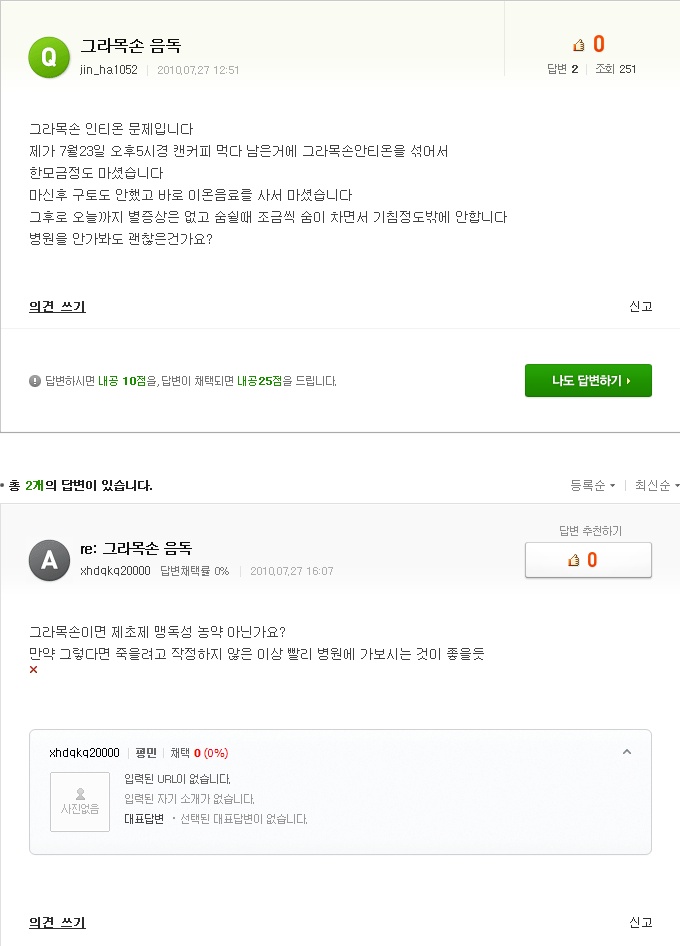
Task: Open answerer xhdqkq20000 username link
Action: pos(115,571)
